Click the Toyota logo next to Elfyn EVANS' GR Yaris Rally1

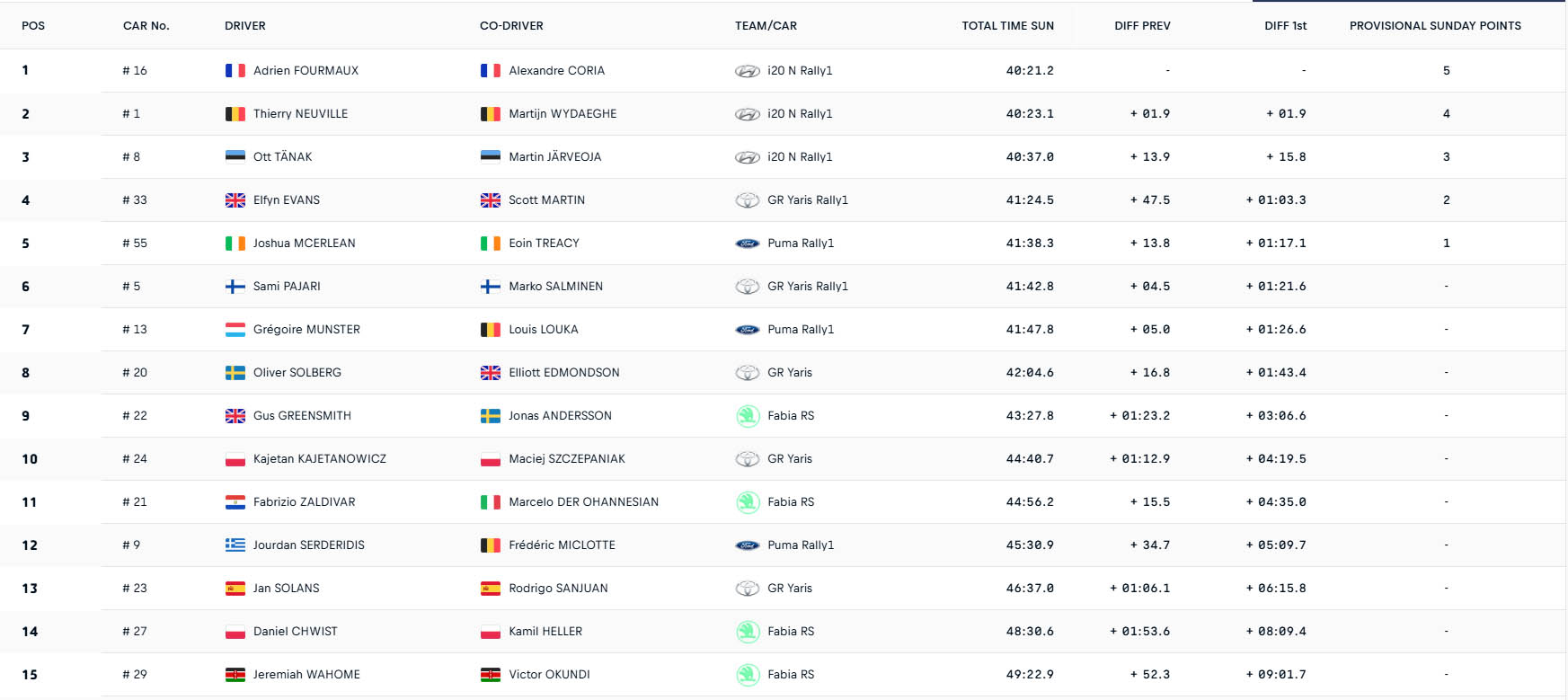[x=748, y=200]
